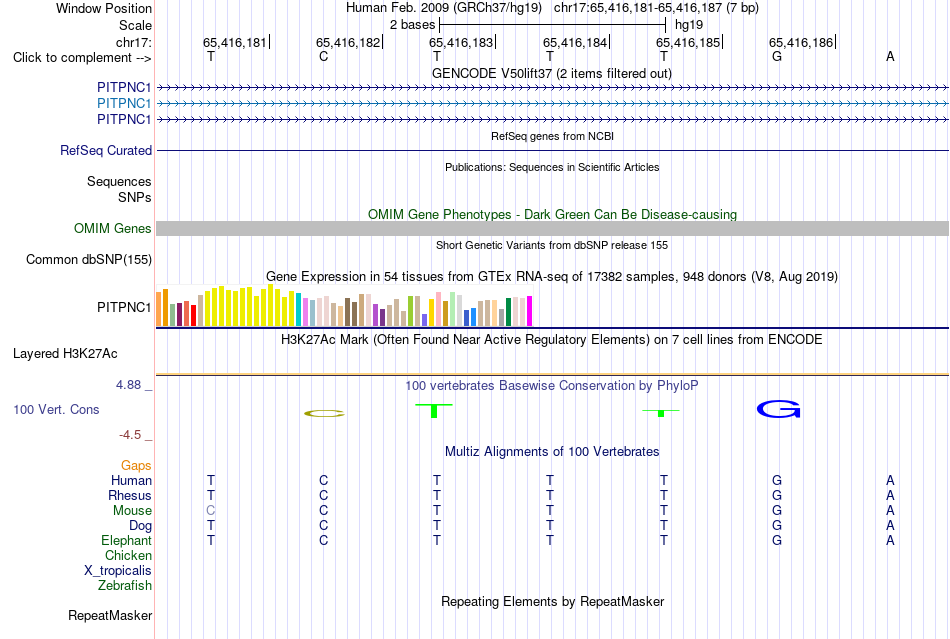Click the blue G conservation logo
This screenshot has width=950, height=639.
[779, 409]
